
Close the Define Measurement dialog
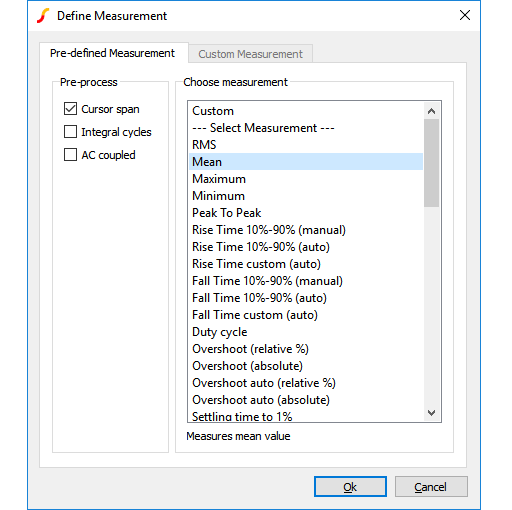pyautogui.click(x=465, y=15)
